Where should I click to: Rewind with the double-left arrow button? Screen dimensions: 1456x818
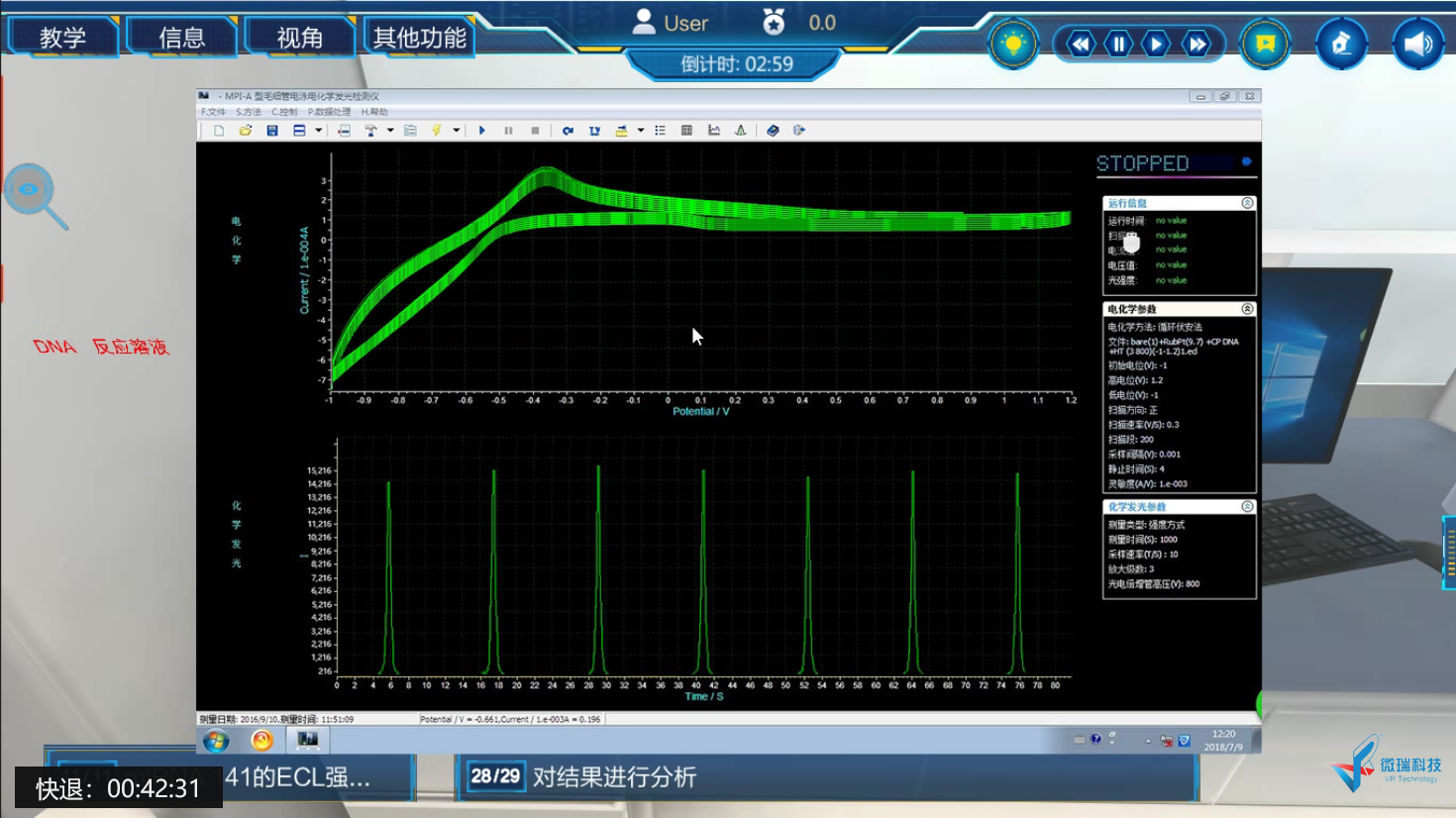pyautogui.click(x=1081, y=44)
